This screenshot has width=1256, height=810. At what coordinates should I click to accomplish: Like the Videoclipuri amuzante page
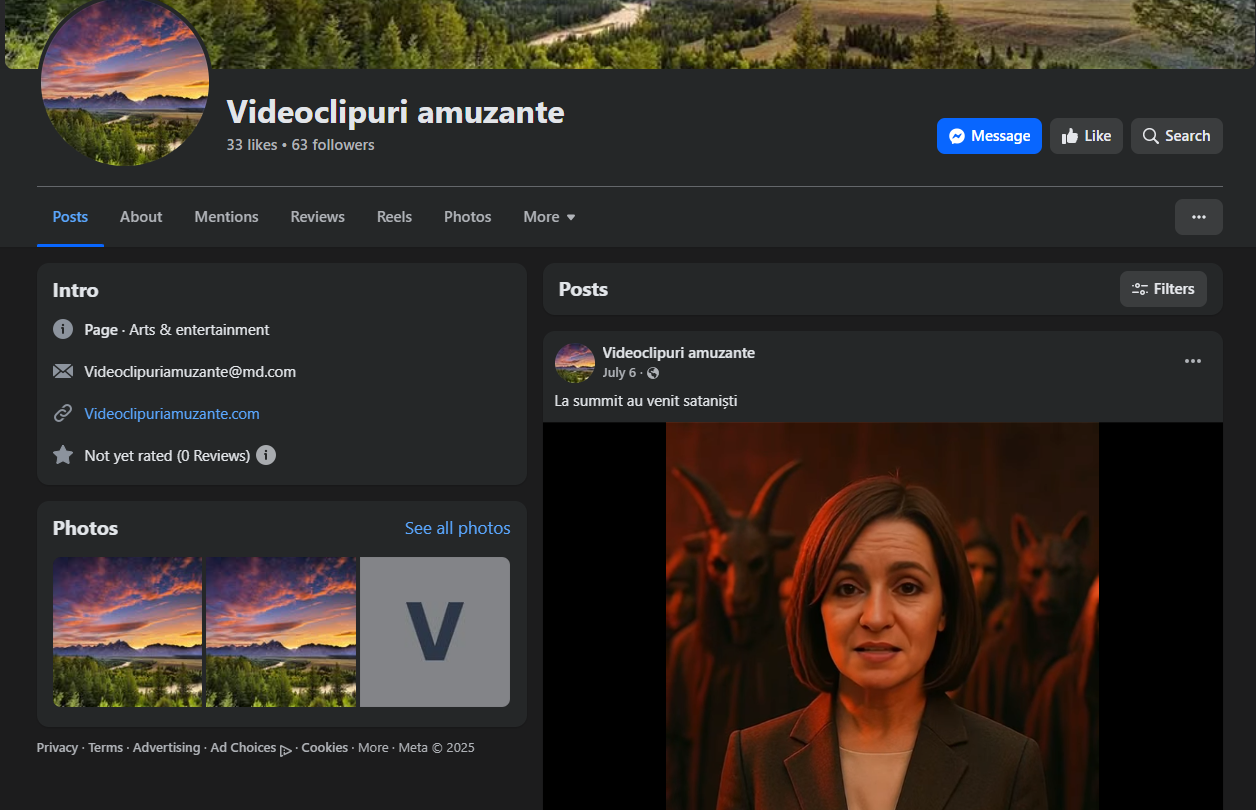click(x=1086, y=136)
